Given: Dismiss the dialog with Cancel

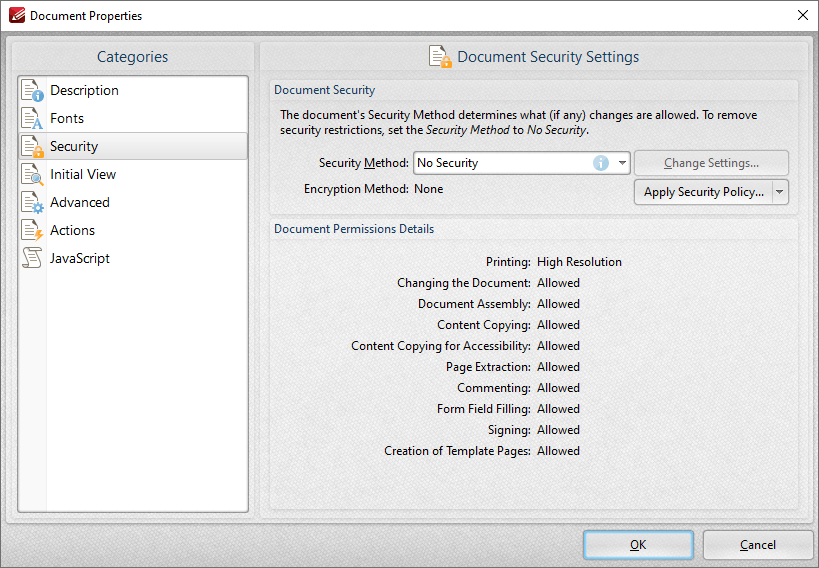Looking at the screenshot, I should pyautogui.click(x=757, y=545).
